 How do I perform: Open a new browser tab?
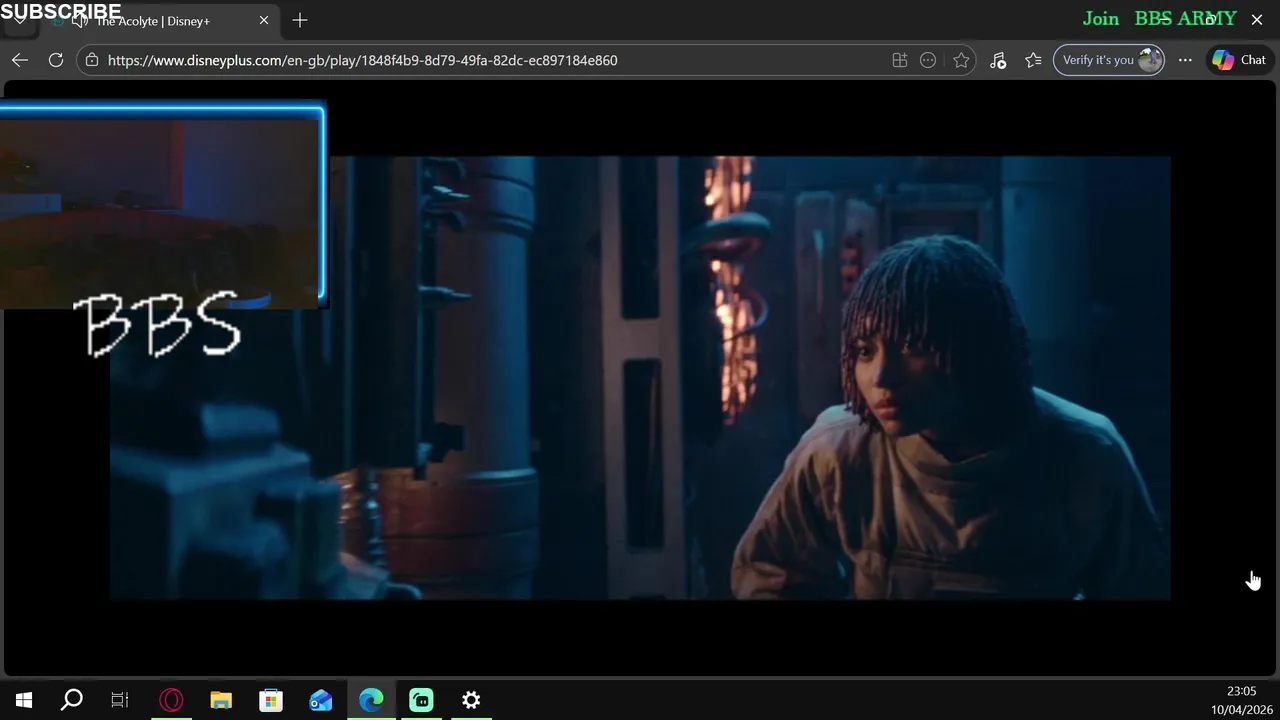pyautogui.click(x=300, y=20)
